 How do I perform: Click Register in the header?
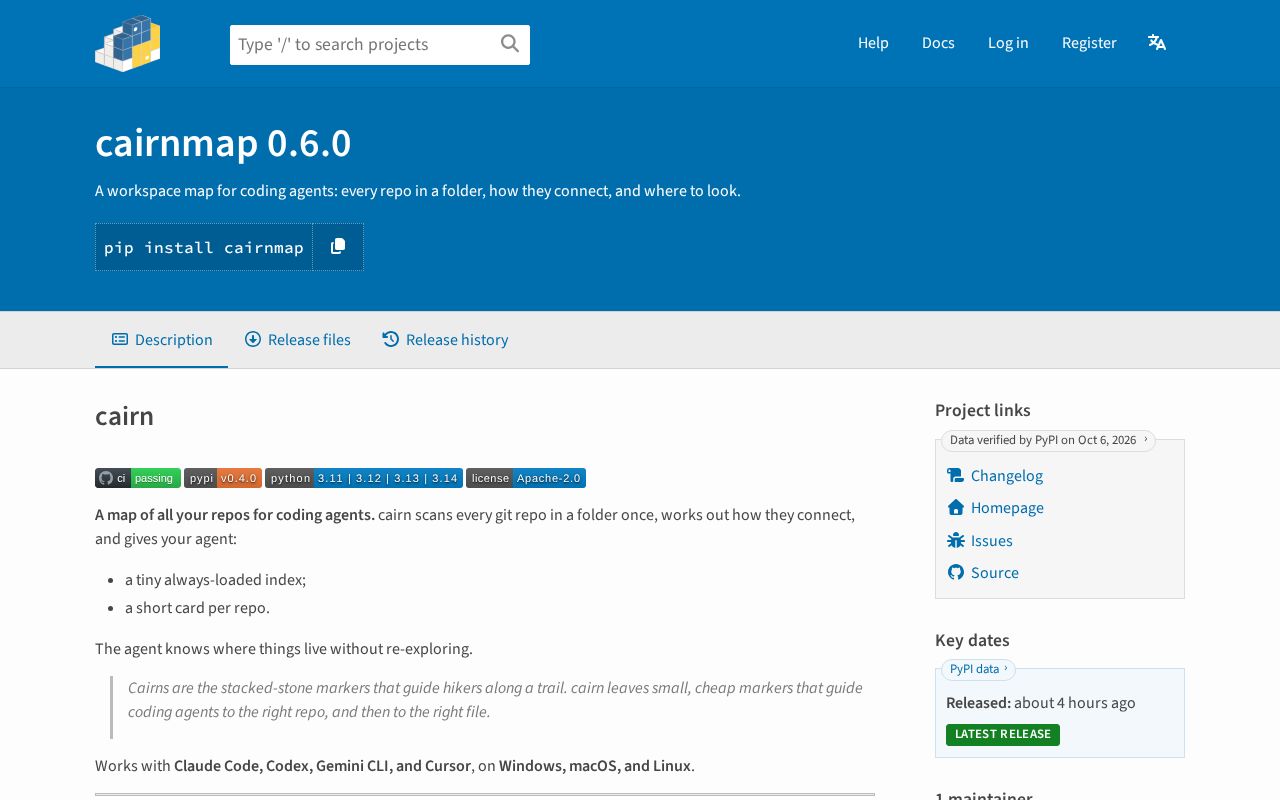pos(1089,43)
